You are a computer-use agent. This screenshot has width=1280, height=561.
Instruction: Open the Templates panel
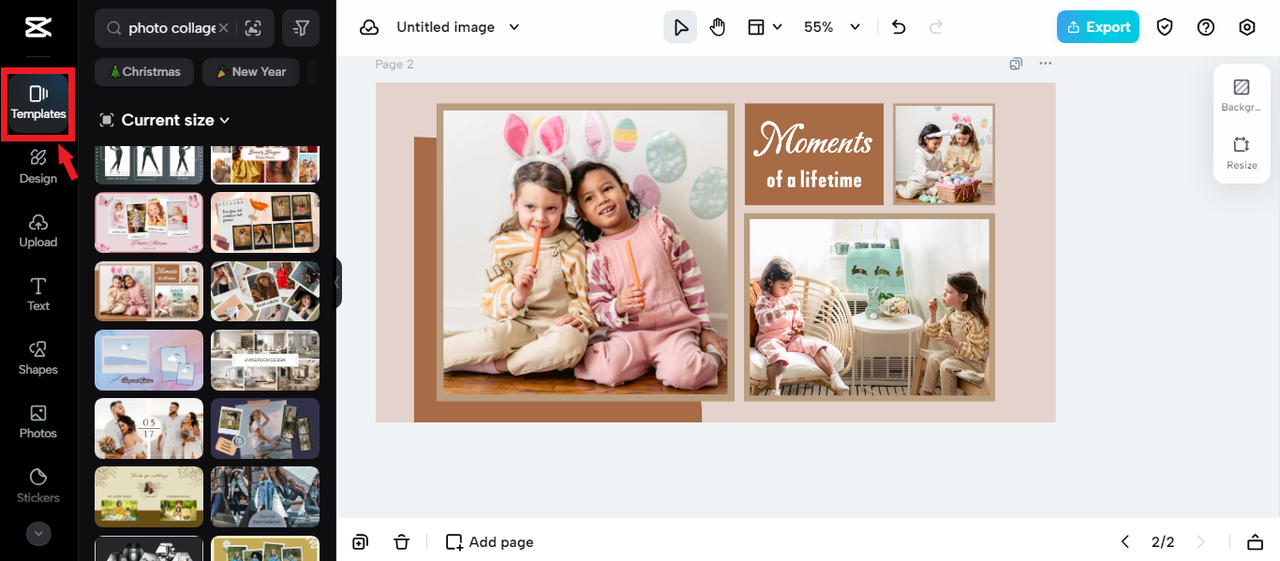coord(38,104)
